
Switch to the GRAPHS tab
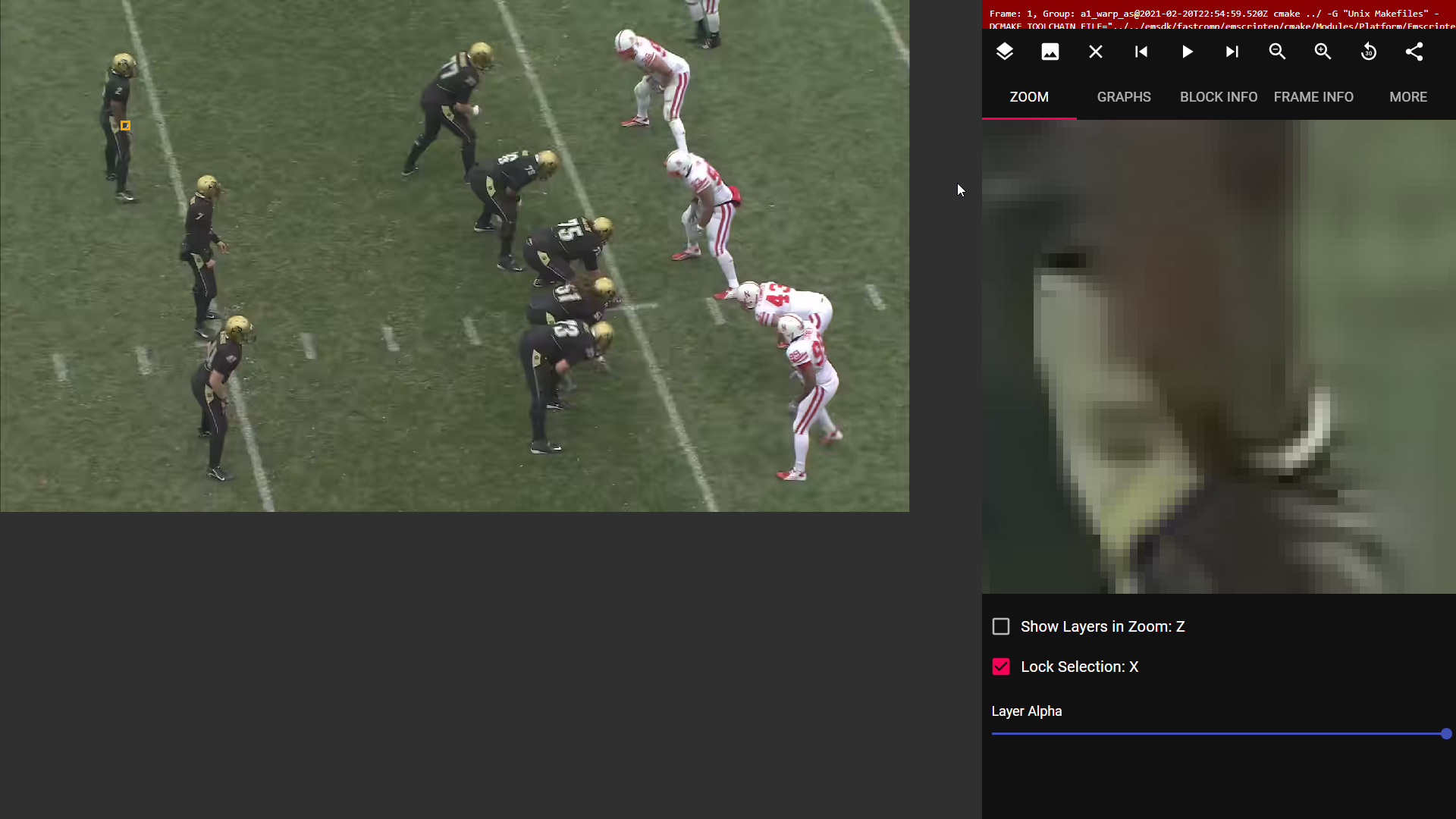[x=1123, y=97]
